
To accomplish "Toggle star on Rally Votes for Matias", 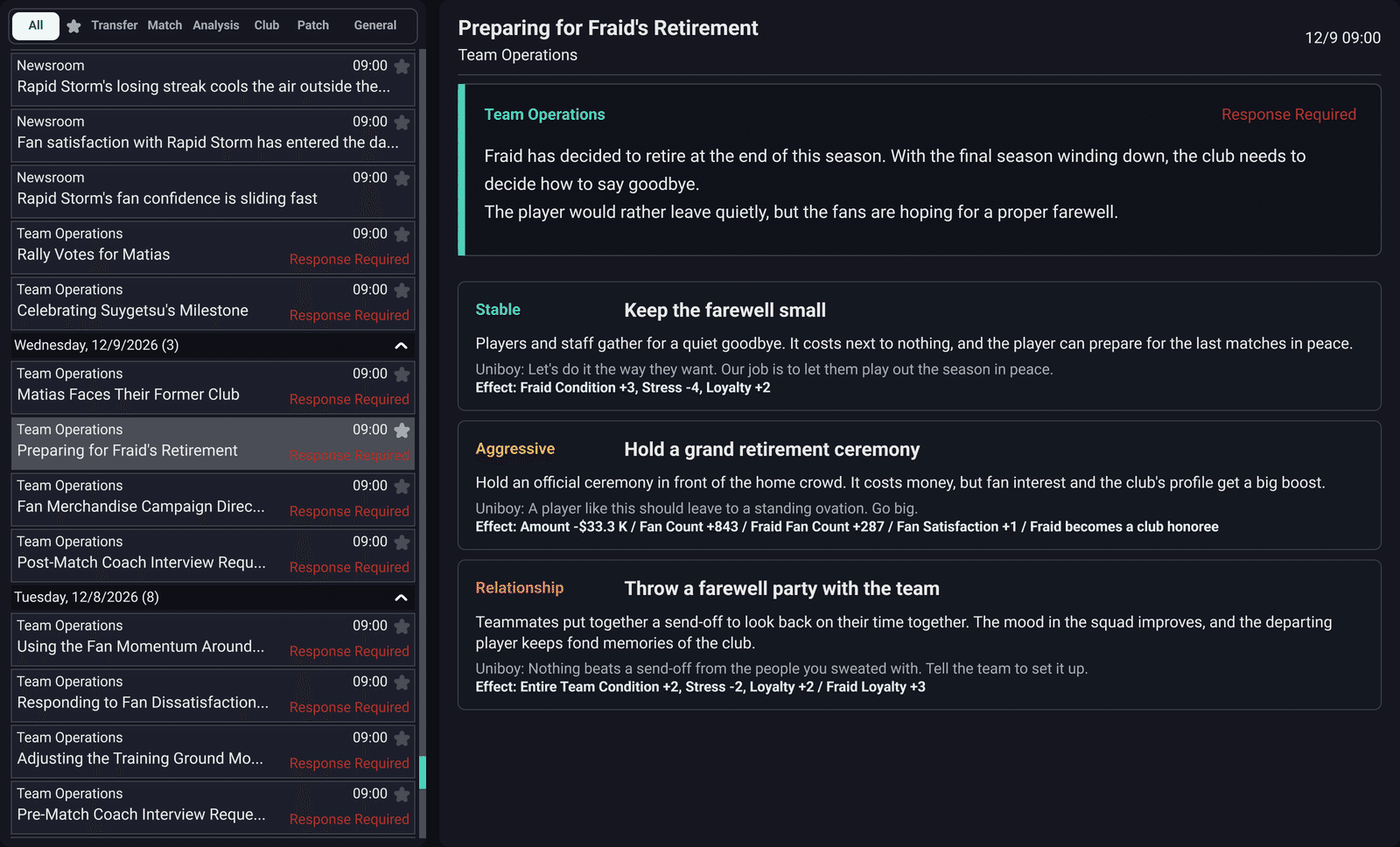I will pyautogui.click(x=402, y=234).
